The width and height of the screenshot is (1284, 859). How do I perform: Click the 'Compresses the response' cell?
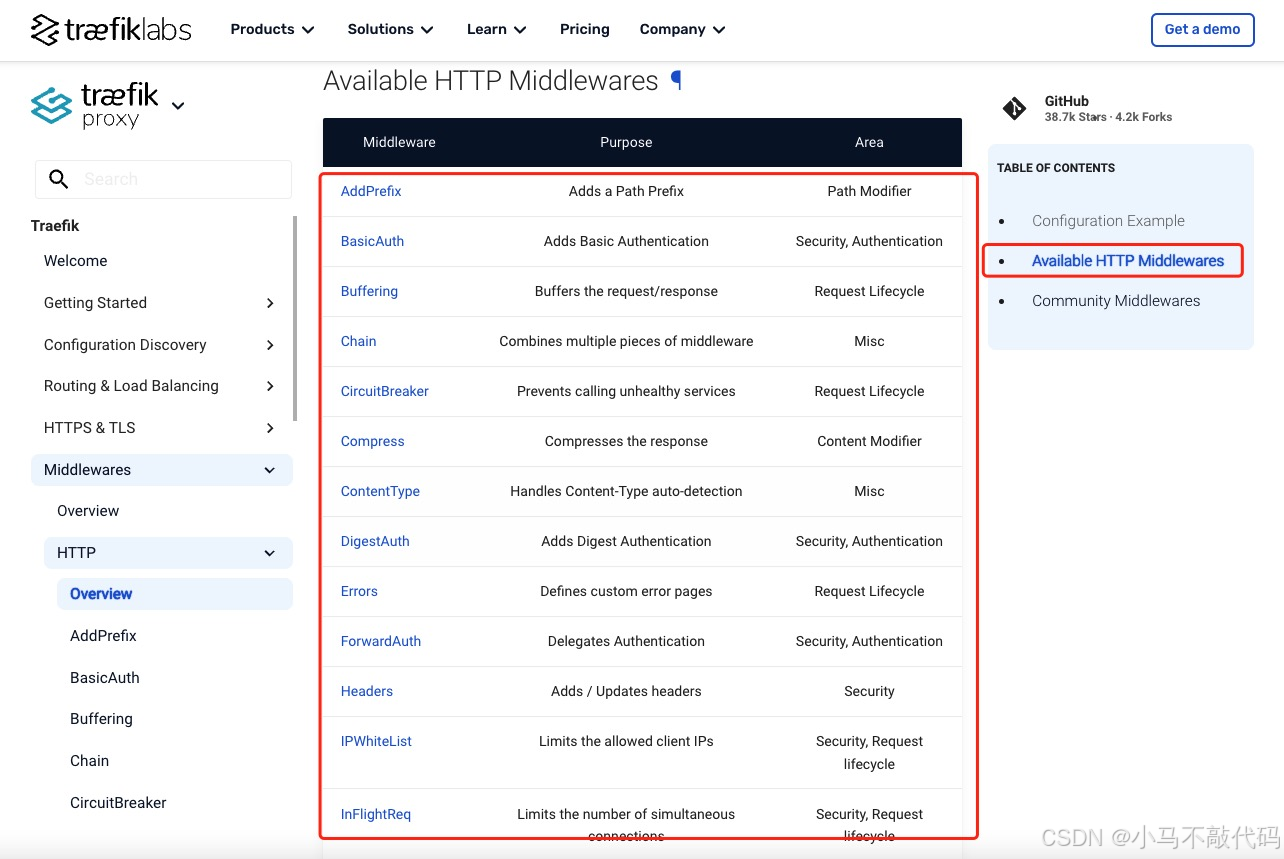tap(626, 441)
